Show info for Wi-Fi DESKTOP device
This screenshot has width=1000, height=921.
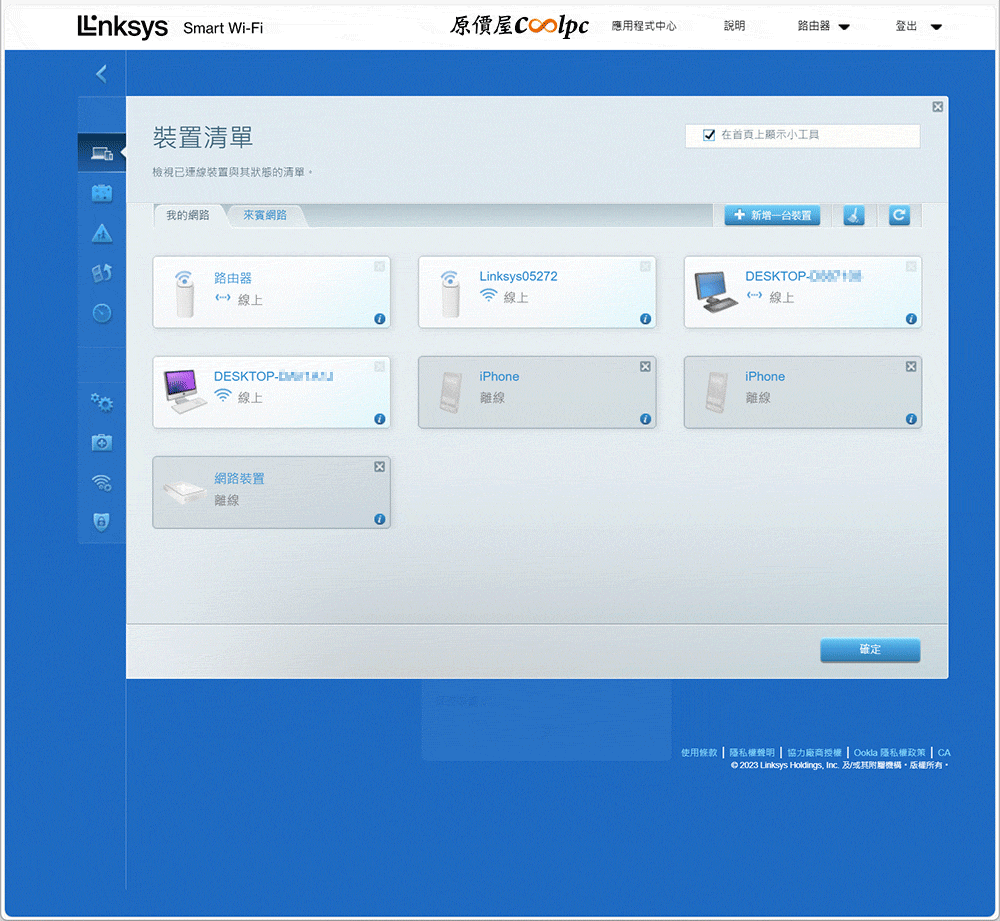tap(379, 419)
